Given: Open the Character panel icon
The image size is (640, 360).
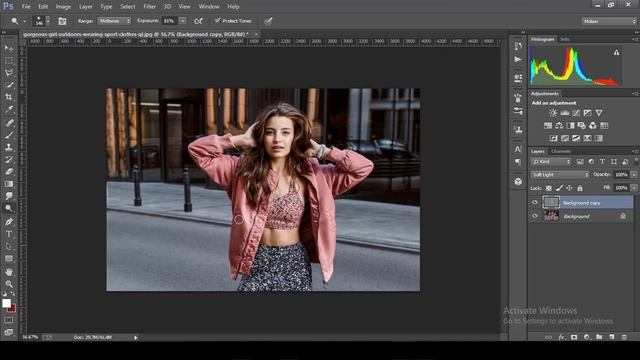Looking at the screenshot, I should point(518,149).
